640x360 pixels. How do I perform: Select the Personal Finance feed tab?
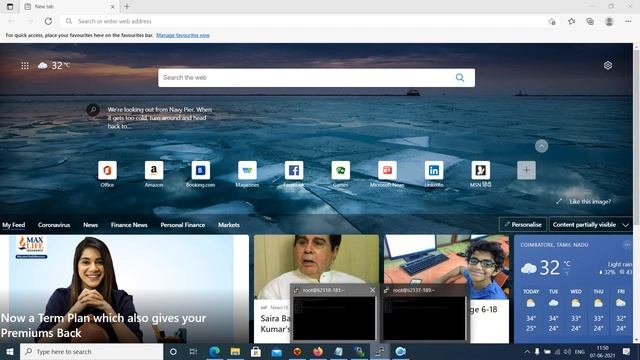tap(183, 225)
